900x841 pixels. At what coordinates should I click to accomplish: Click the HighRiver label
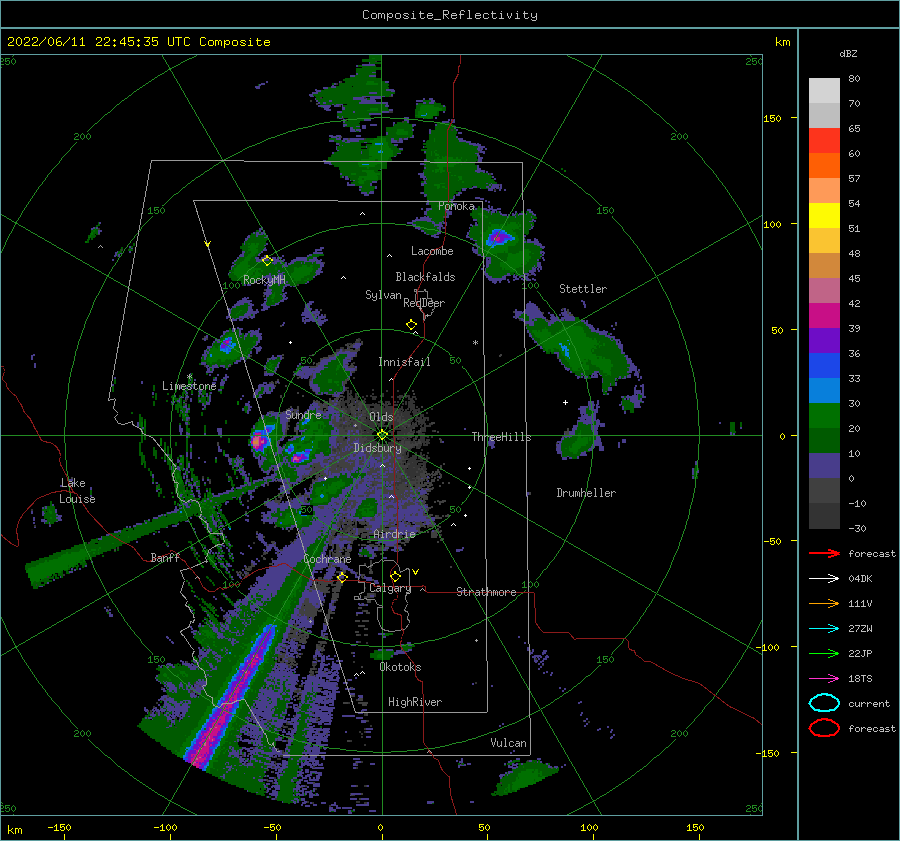415,702
